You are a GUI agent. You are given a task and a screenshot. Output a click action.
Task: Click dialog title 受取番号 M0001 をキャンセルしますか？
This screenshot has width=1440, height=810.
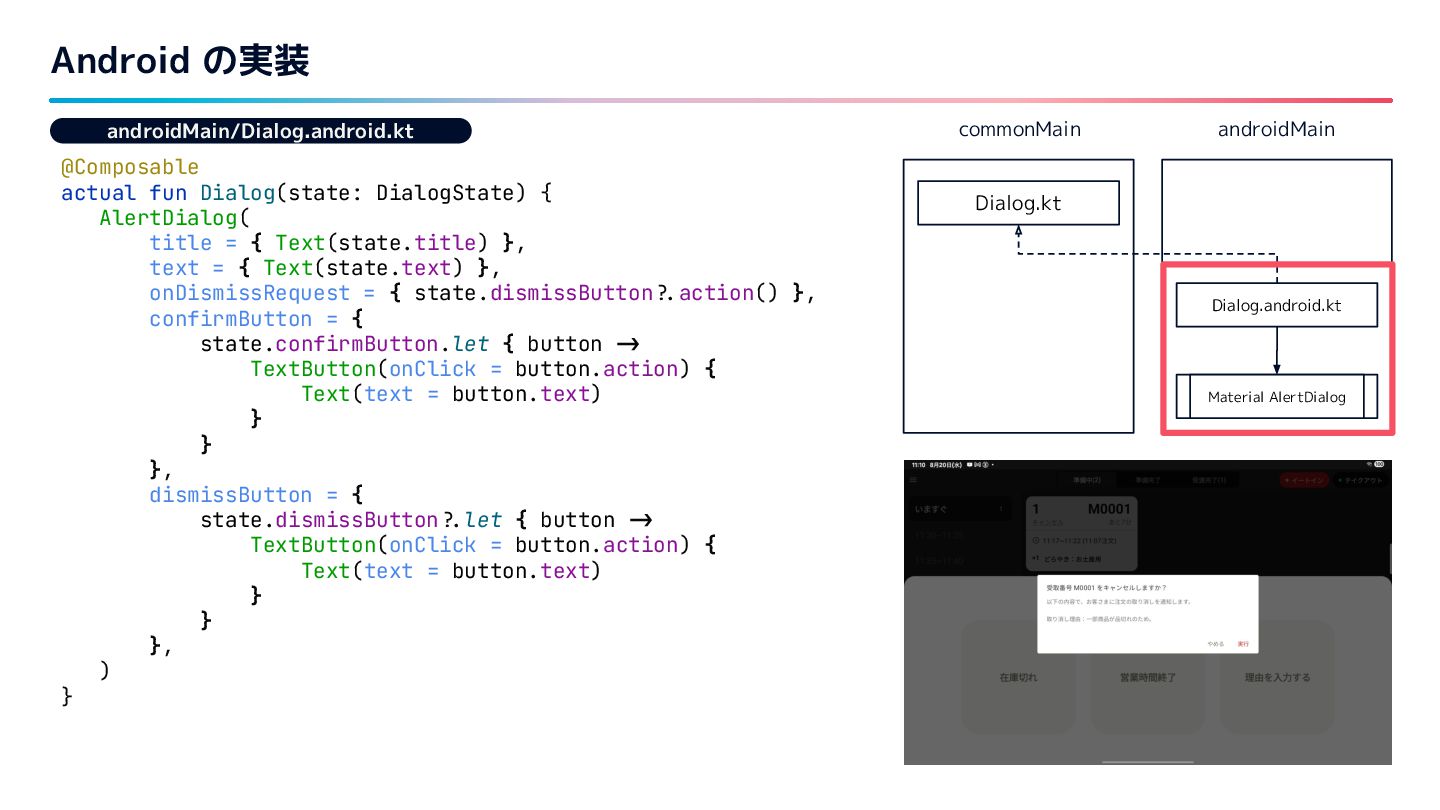(1105, 587)
